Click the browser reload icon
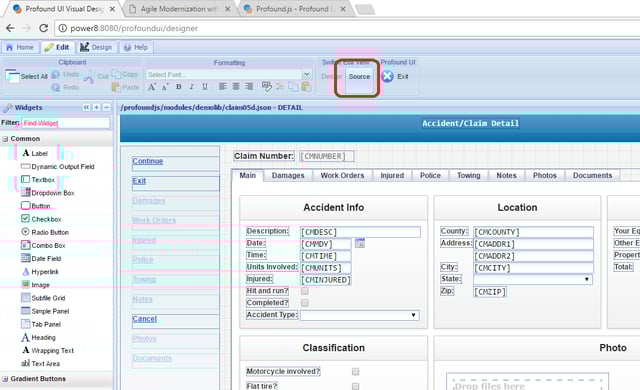This screenshot has width=640, height=390. 43,28
